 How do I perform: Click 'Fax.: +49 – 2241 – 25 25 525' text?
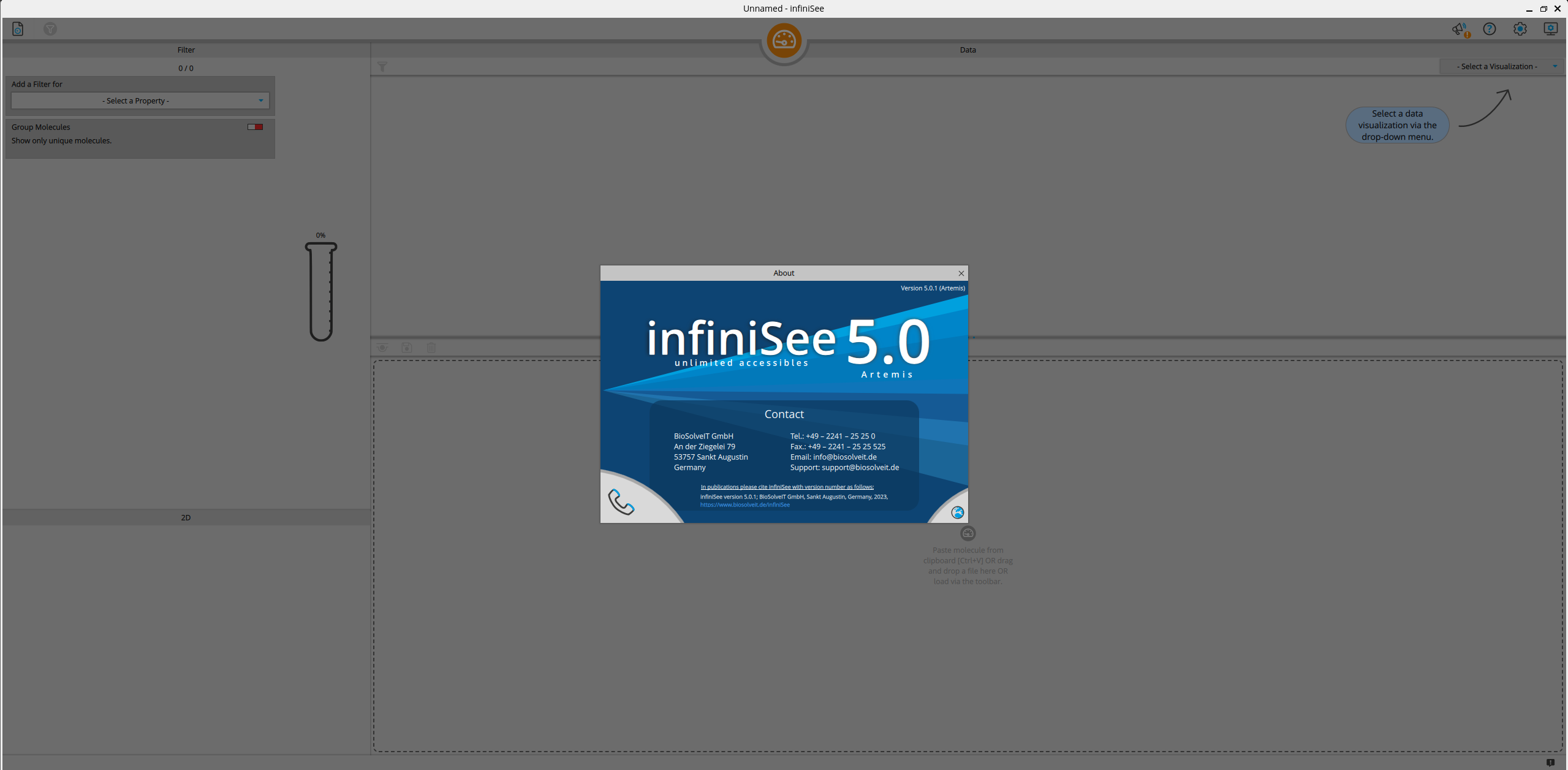click(x=838, y=446)
